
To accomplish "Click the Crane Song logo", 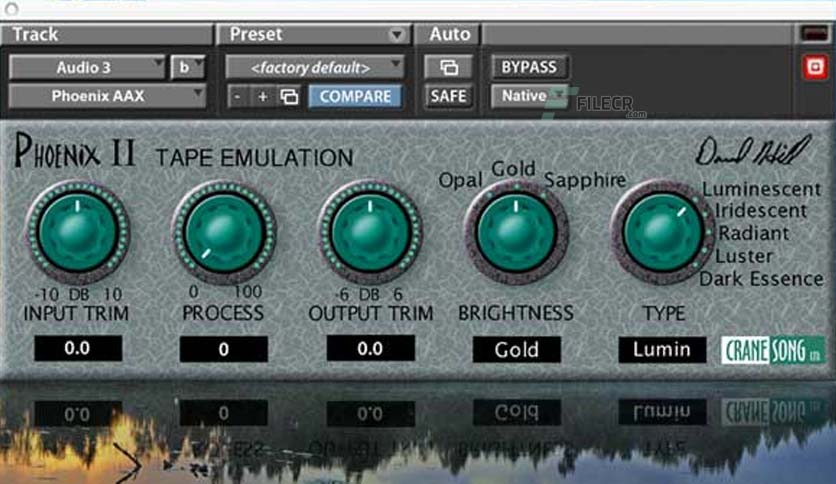I will tap(773, 350).
